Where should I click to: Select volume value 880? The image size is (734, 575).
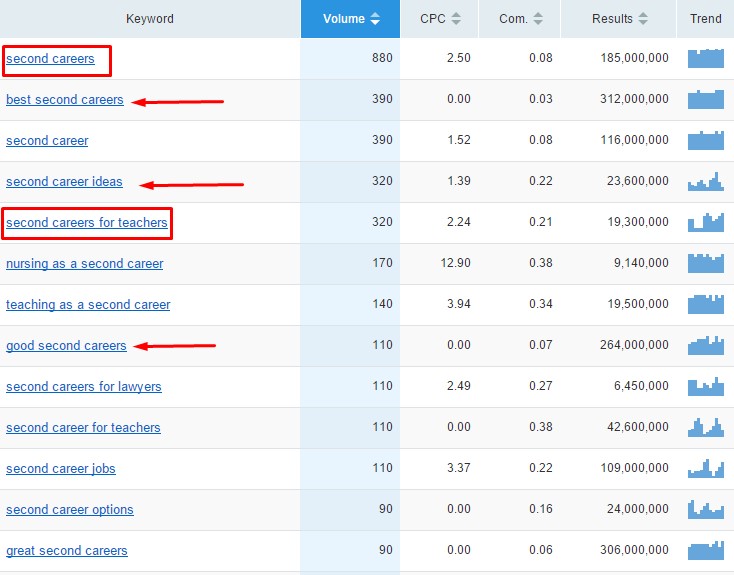(x=382, y=58)
